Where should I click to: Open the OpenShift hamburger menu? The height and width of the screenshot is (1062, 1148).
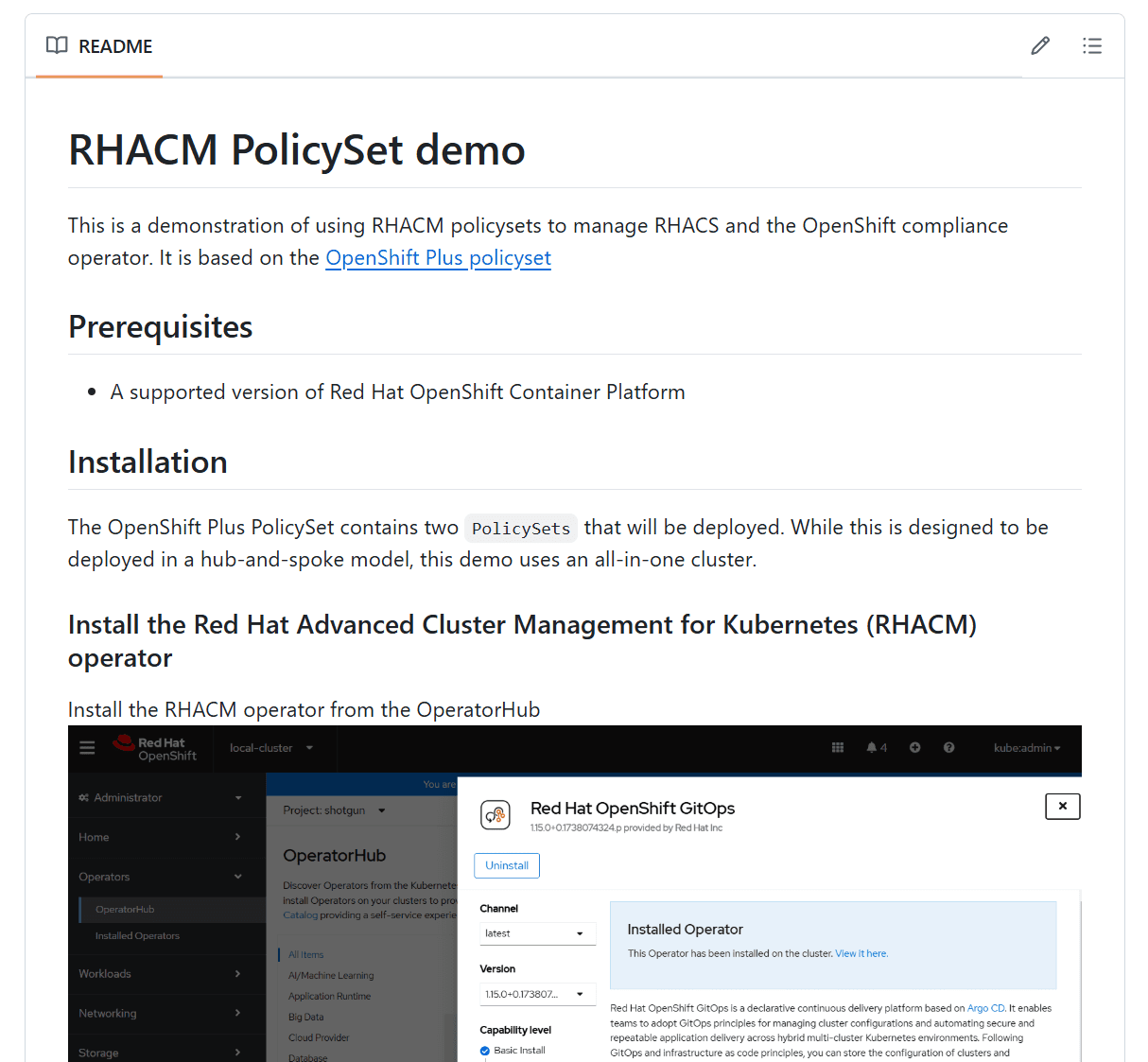coord(87,748)
